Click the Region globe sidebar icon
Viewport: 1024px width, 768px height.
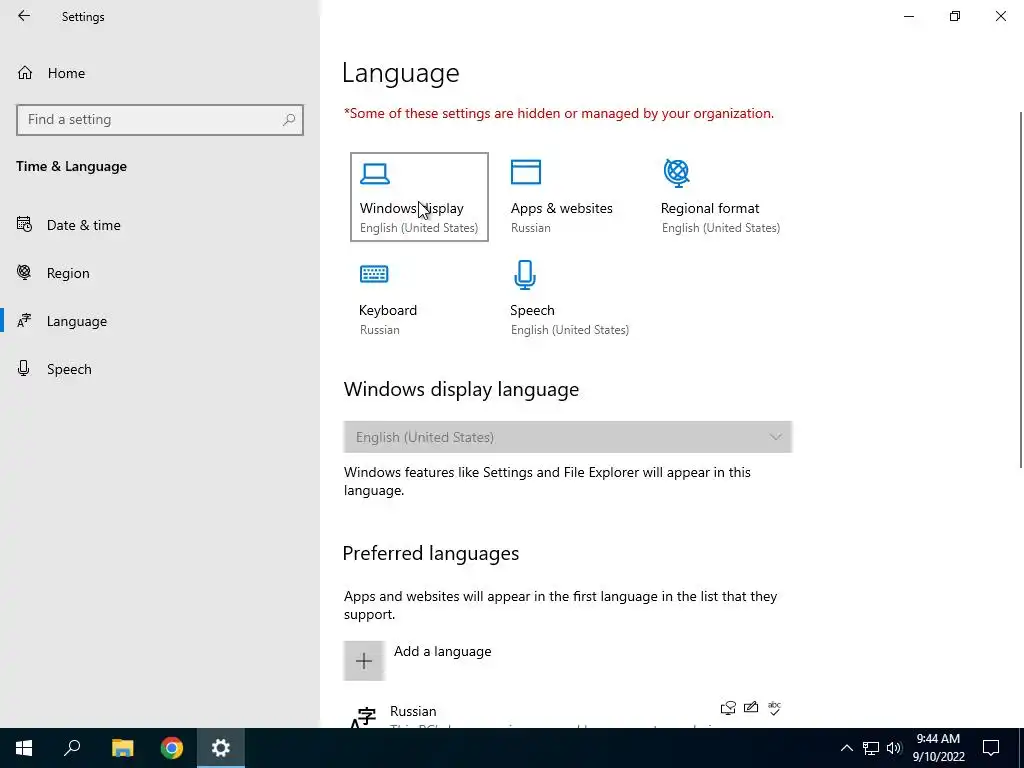coord(24,272)
